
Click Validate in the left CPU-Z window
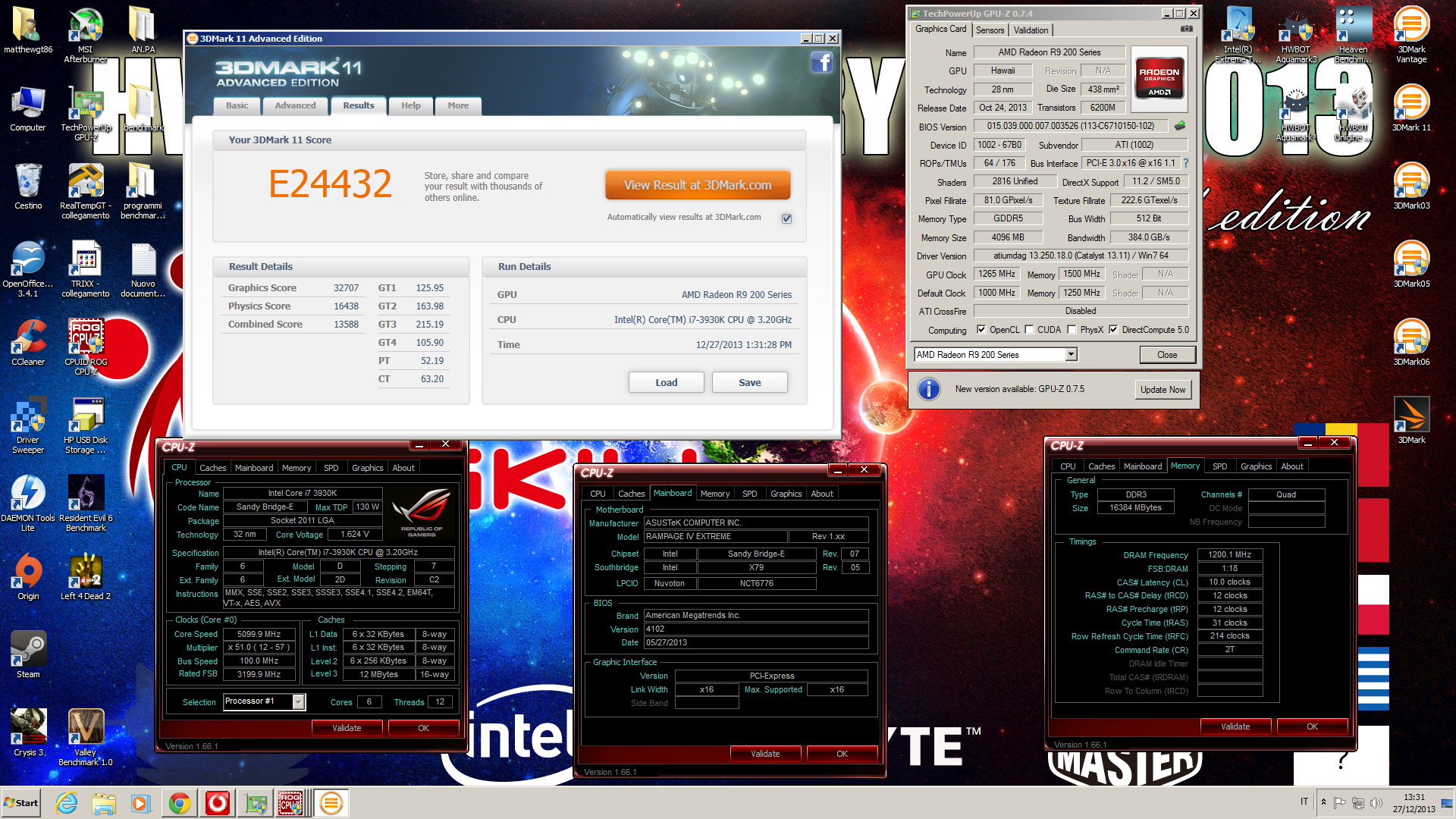(347, 728)
